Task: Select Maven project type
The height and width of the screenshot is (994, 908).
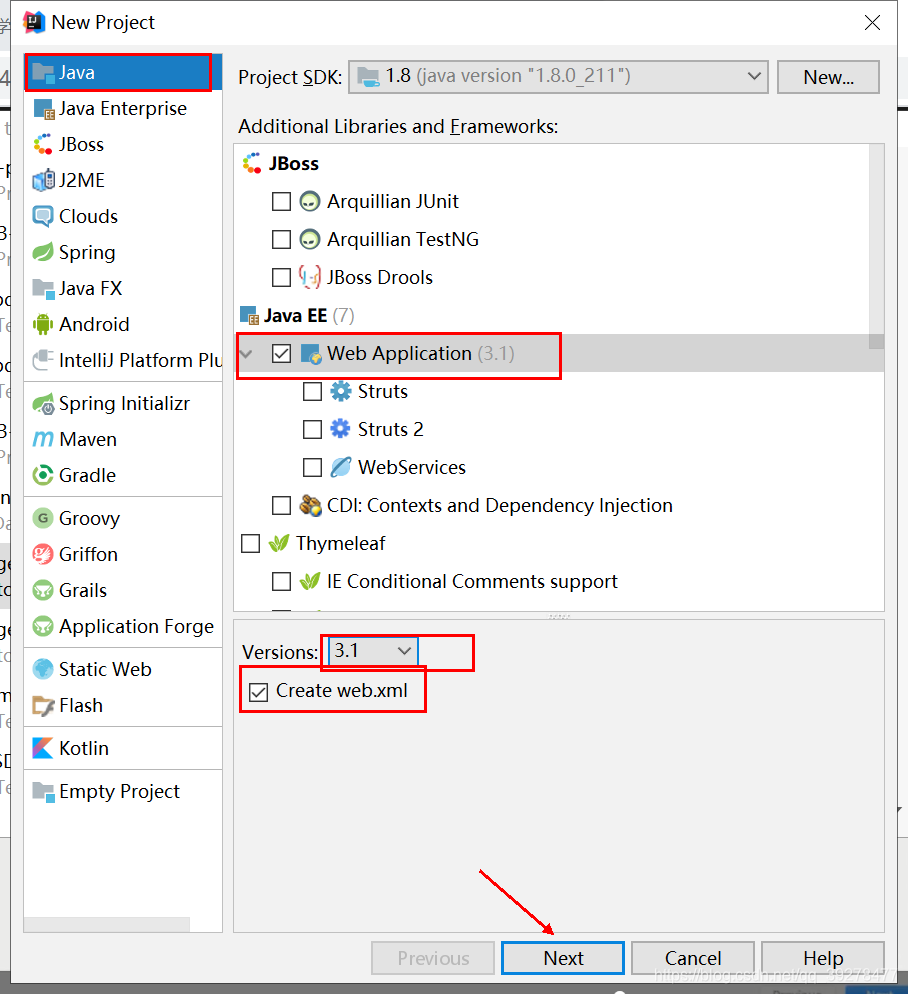Action: pos(123,439)
